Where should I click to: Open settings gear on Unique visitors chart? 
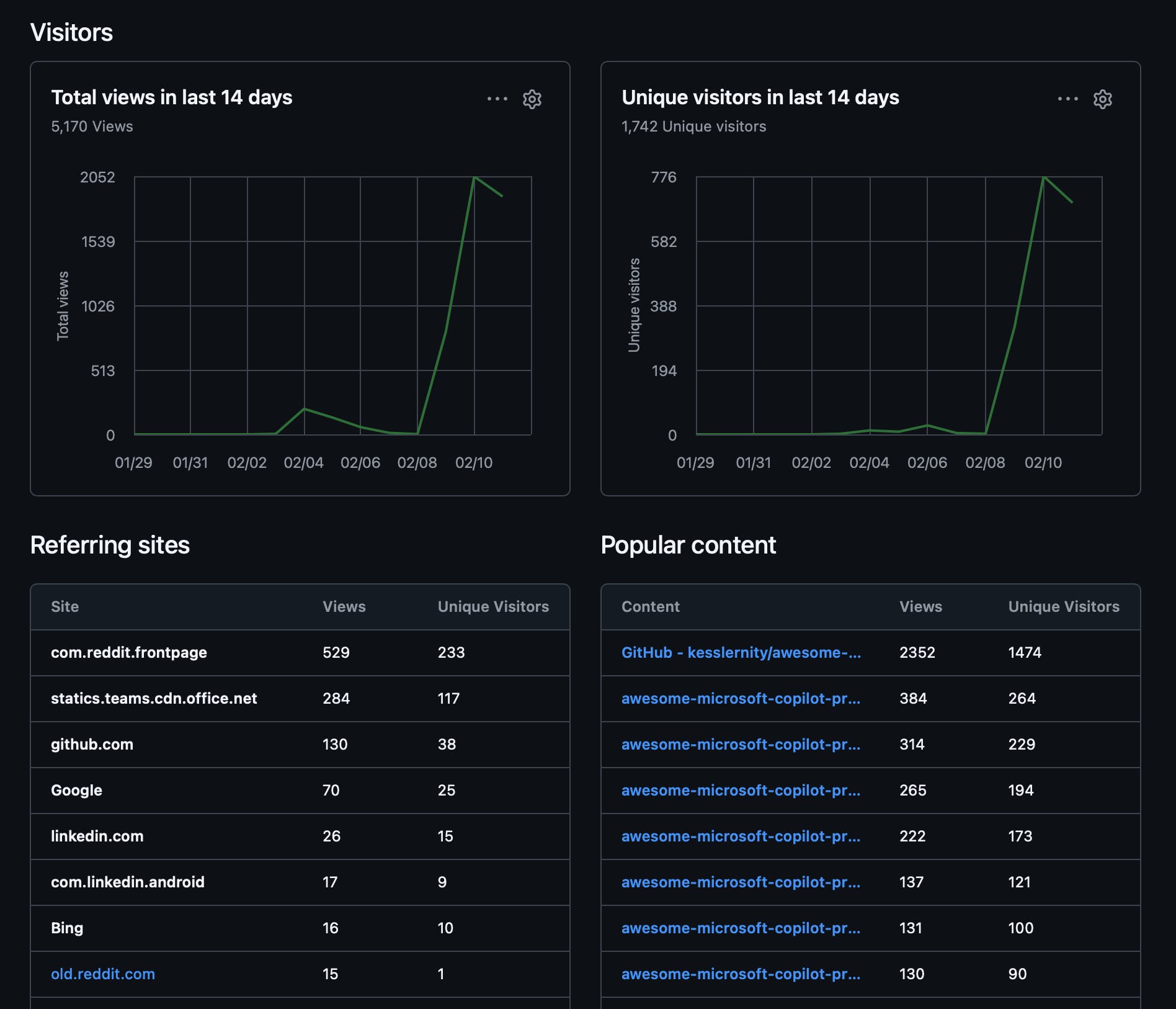click(x=1103, y=99)
